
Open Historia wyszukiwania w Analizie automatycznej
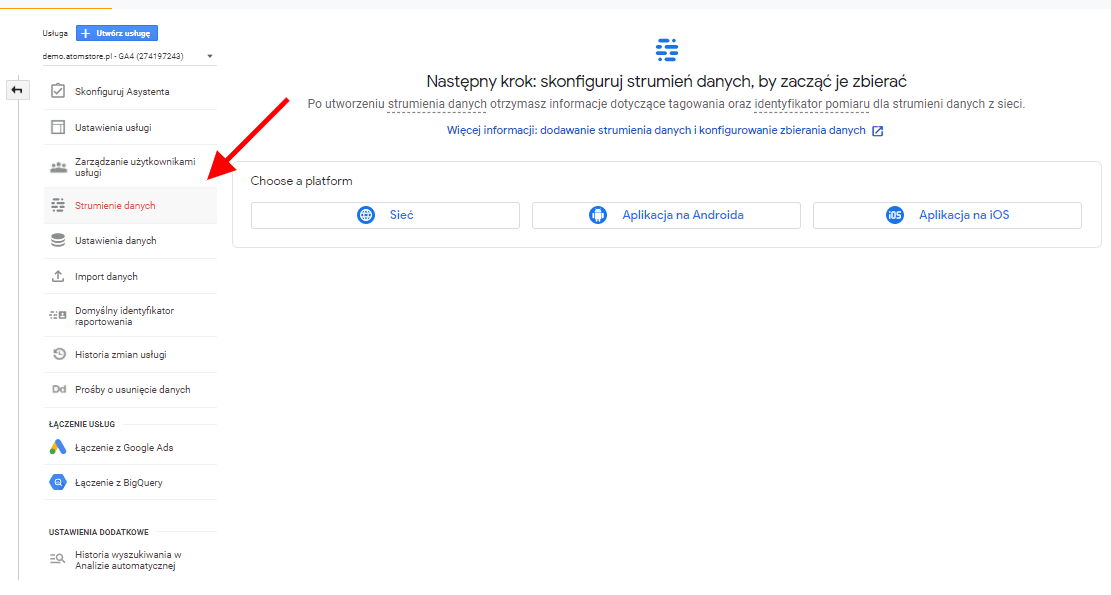[x=130, y=560]
